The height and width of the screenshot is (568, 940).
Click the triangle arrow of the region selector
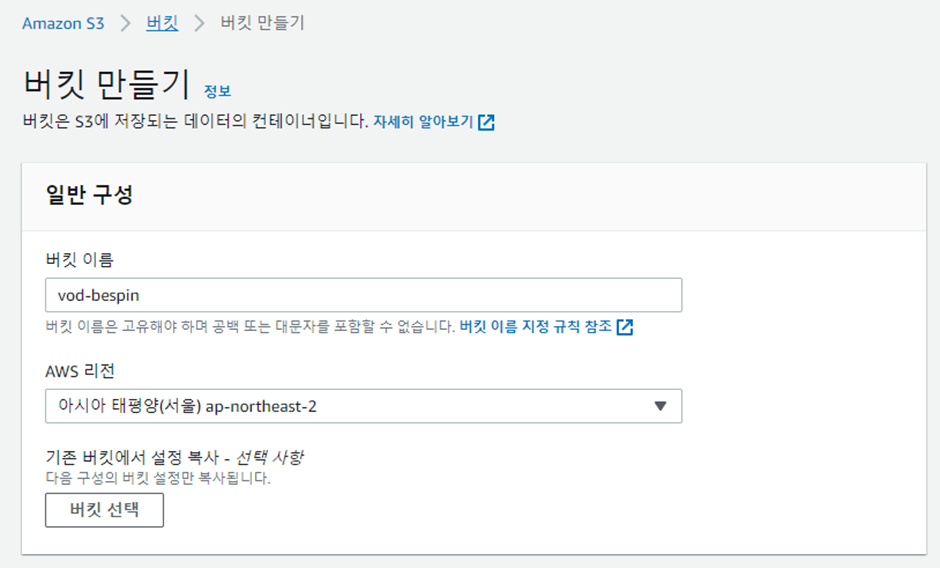point(660,406)
